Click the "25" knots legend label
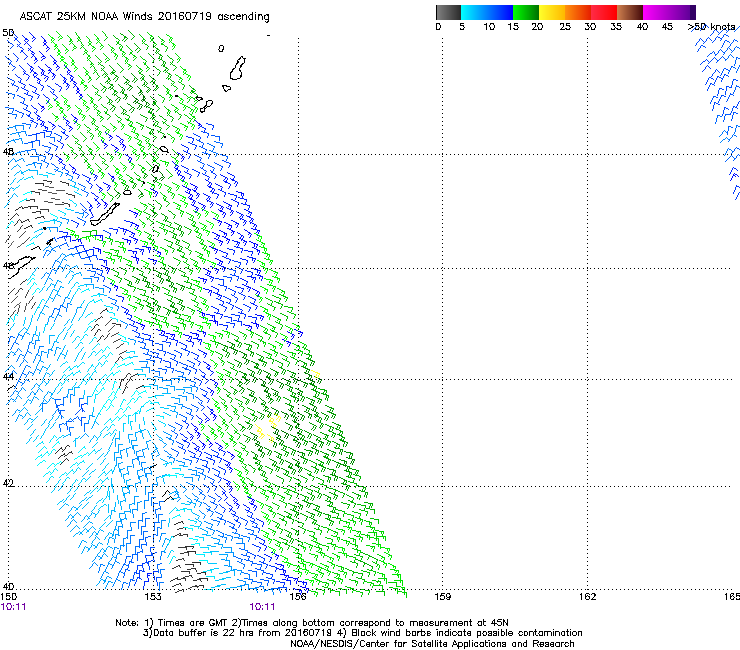 click(x=565, y=27)
